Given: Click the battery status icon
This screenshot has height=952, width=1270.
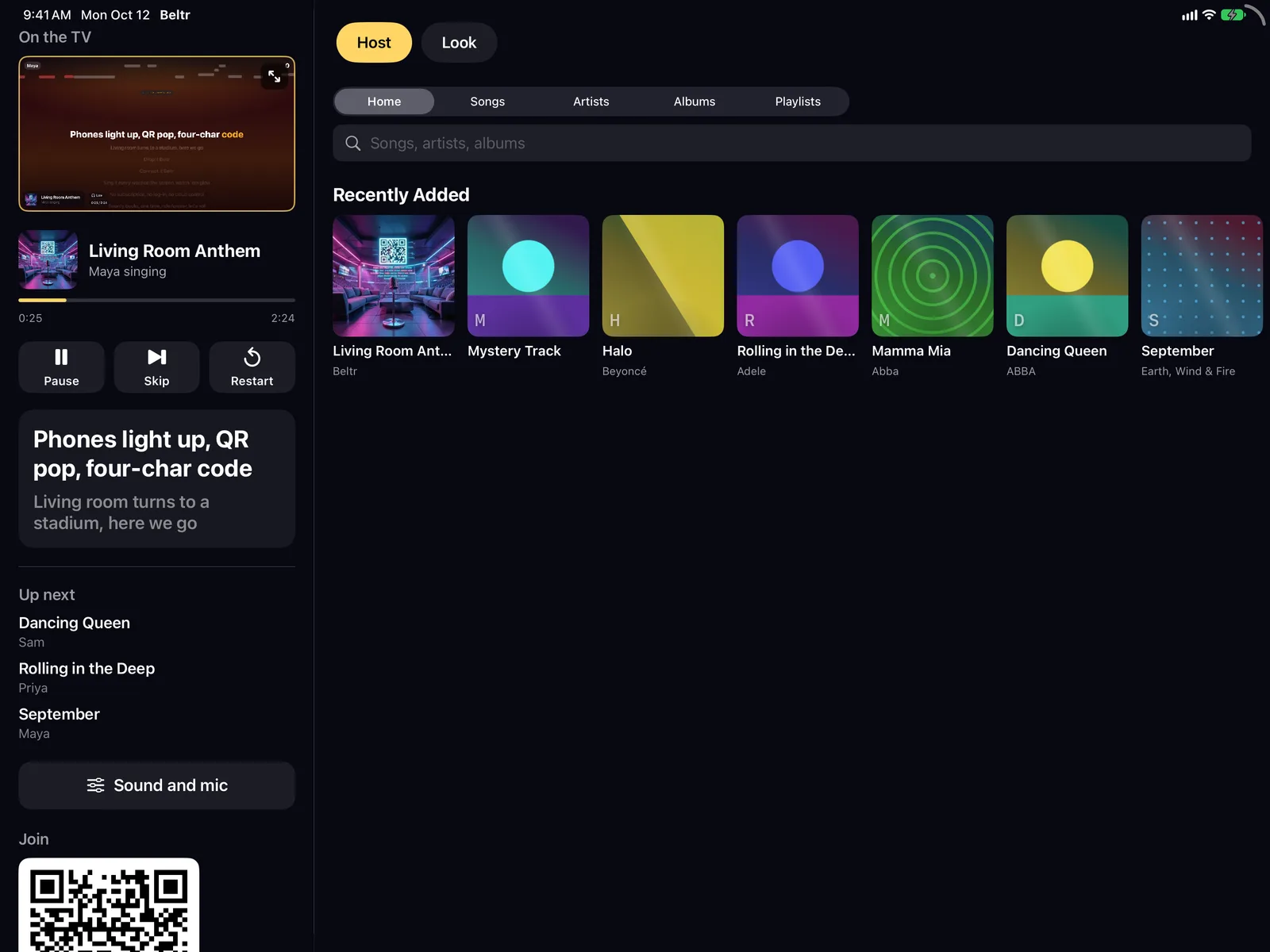Looking at the screenshot, I should pos(1233,15).
